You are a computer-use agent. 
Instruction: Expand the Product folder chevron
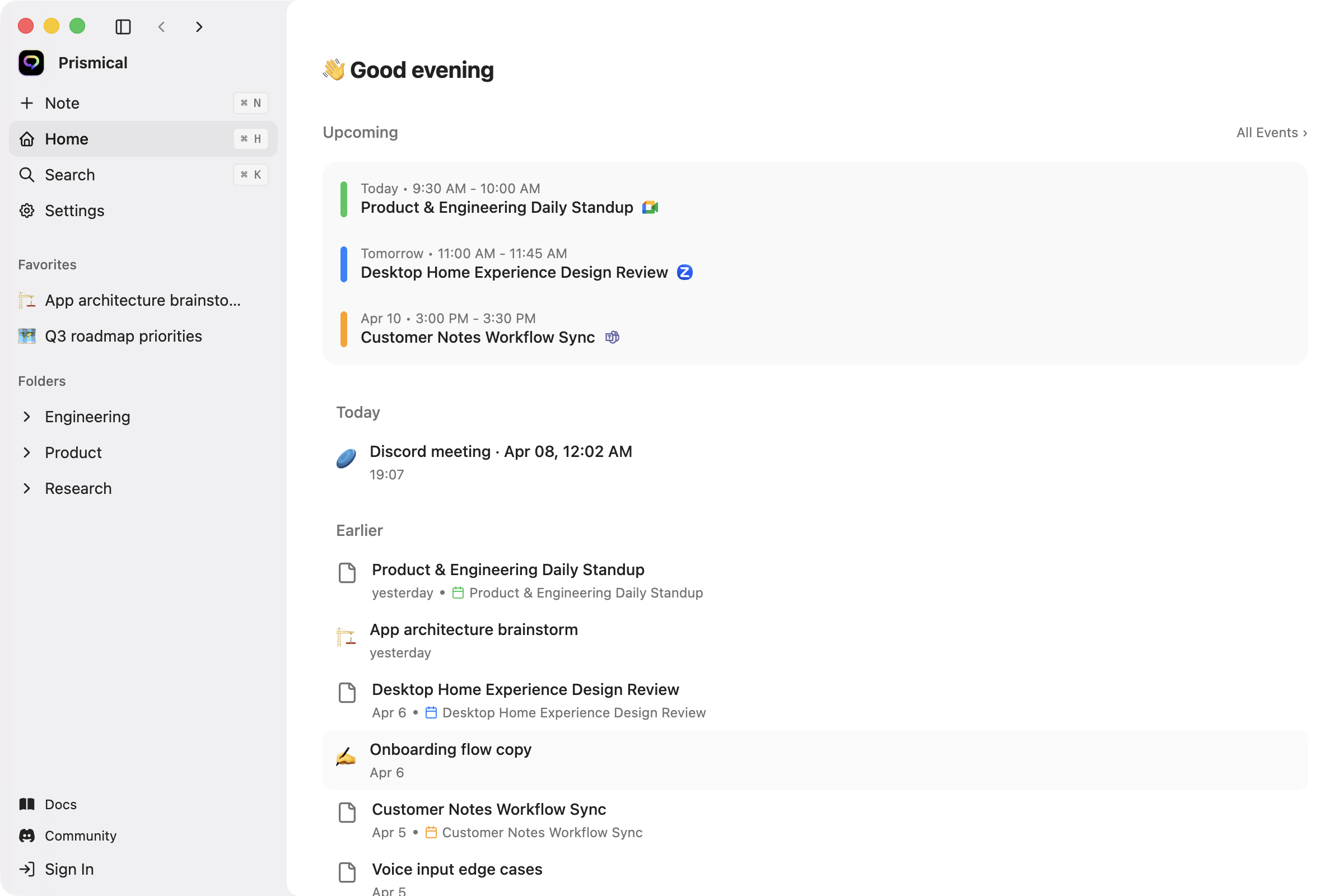point(27,452)
